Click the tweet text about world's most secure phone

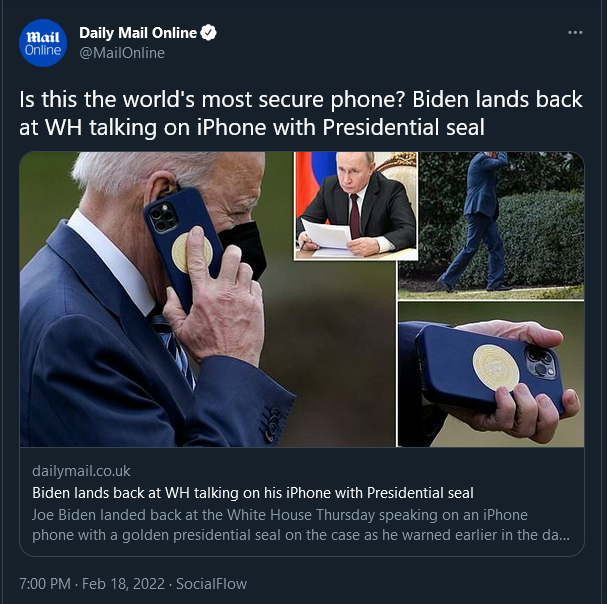click(x=300, y=113)
